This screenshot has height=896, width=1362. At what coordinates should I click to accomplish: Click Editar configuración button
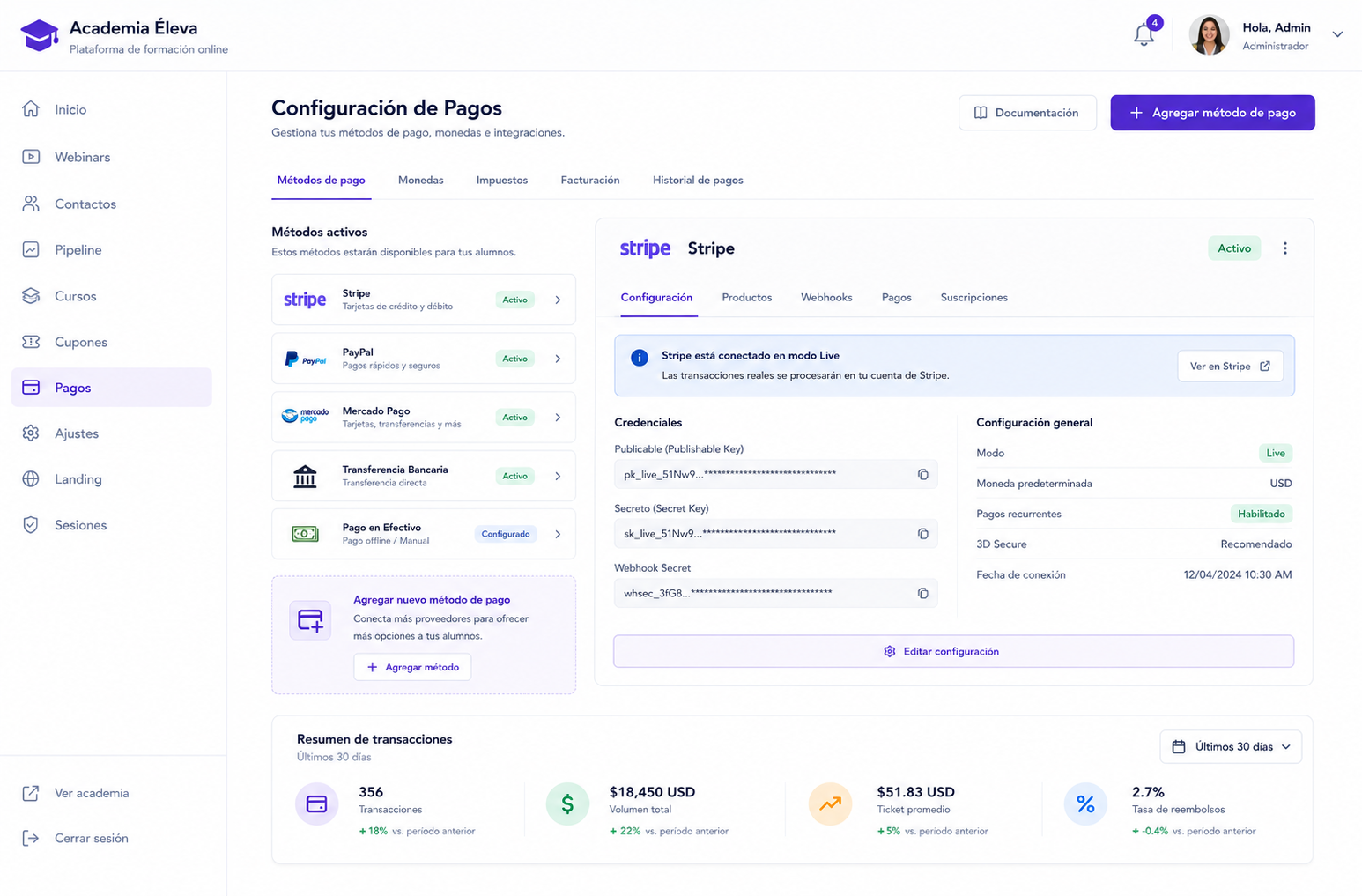(953, 651)
